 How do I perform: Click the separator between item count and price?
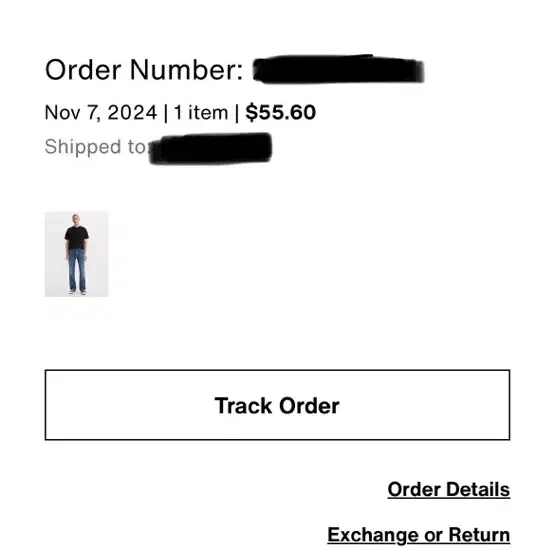[x=237, y=113]
